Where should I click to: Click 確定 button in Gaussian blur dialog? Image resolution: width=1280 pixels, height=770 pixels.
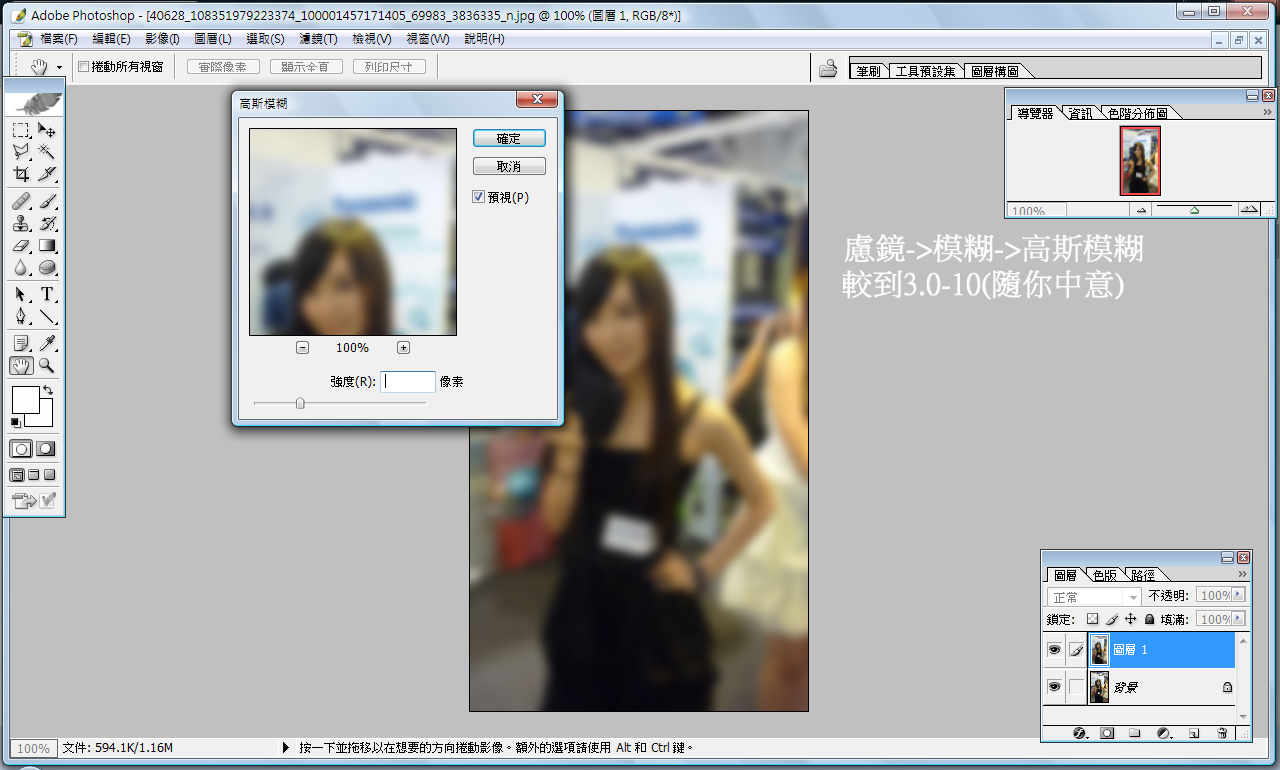tap(509, 138)
